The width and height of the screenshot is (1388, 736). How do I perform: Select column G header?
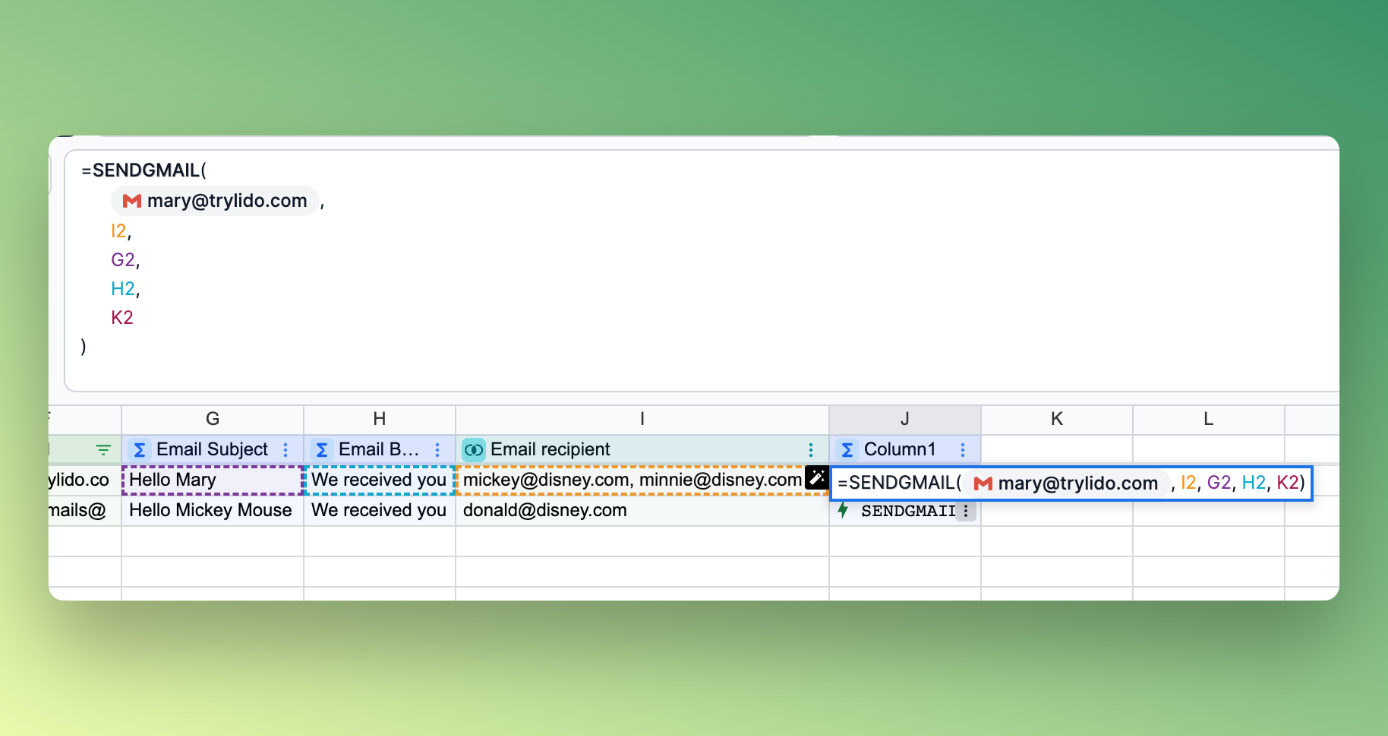(x=212, y=420)
